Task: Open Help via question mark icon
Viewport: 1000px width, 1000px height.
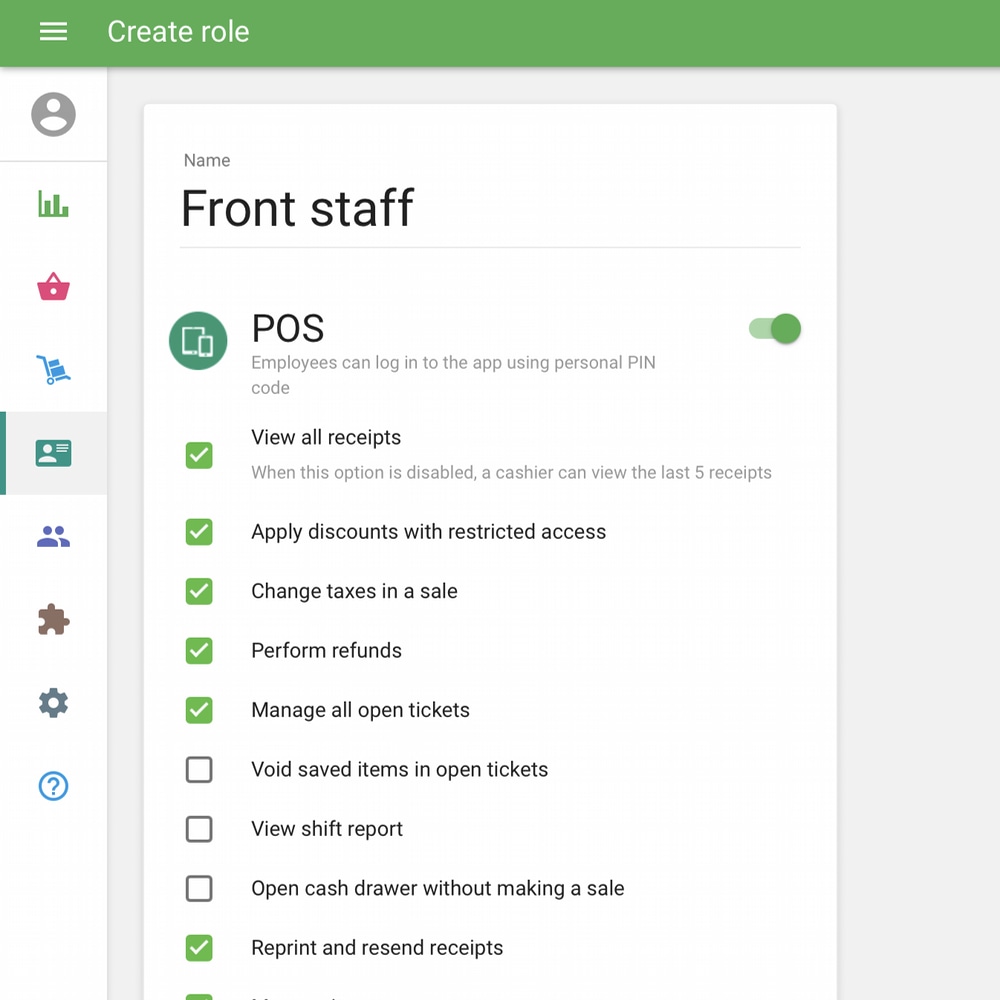Action: [x=54, y=786]
